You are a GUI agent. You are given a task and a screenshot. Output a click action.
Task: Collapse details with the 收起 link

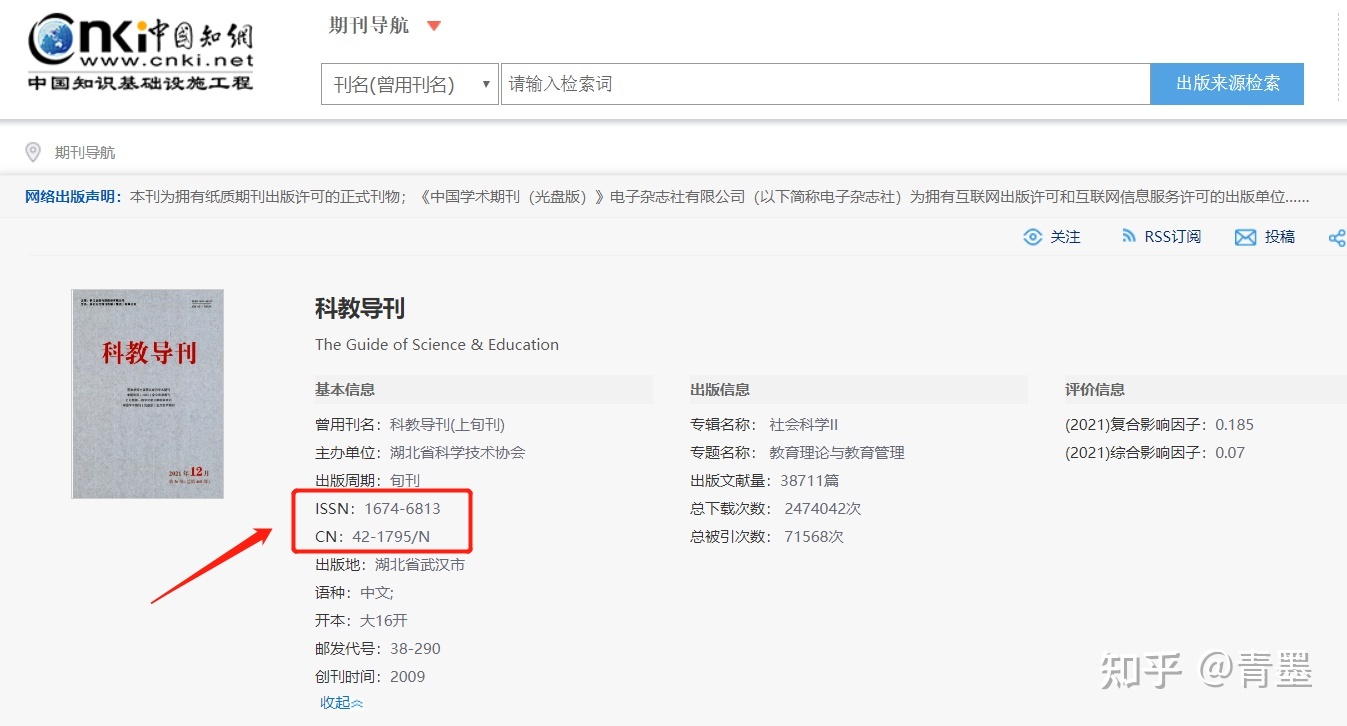[x=342, y=703]
